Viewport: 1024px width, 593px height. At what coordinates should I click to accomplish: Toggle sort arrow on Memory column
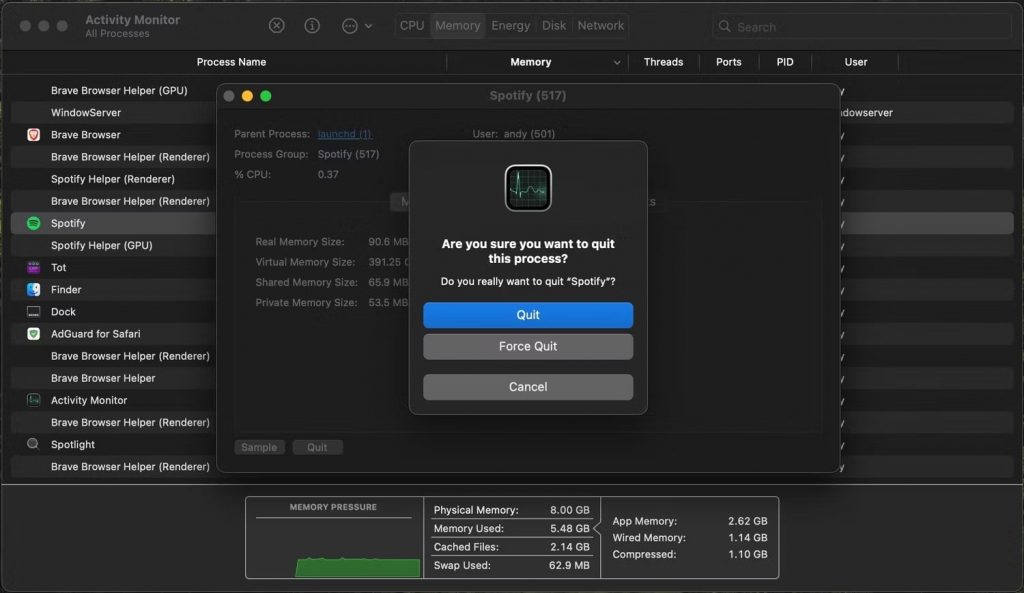616,63
